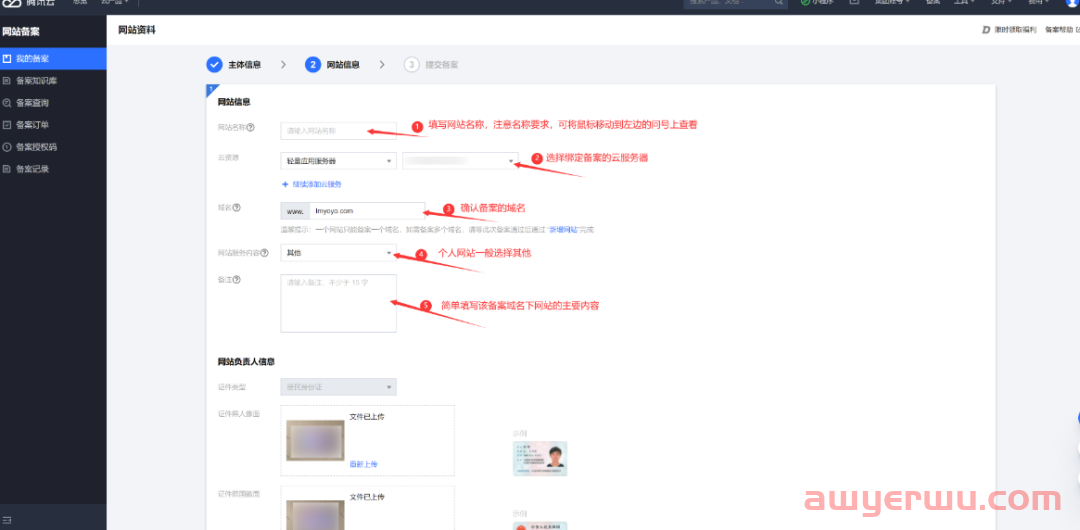
Task: Click the 限时领取福利 link
Action: pos(1015,30)
